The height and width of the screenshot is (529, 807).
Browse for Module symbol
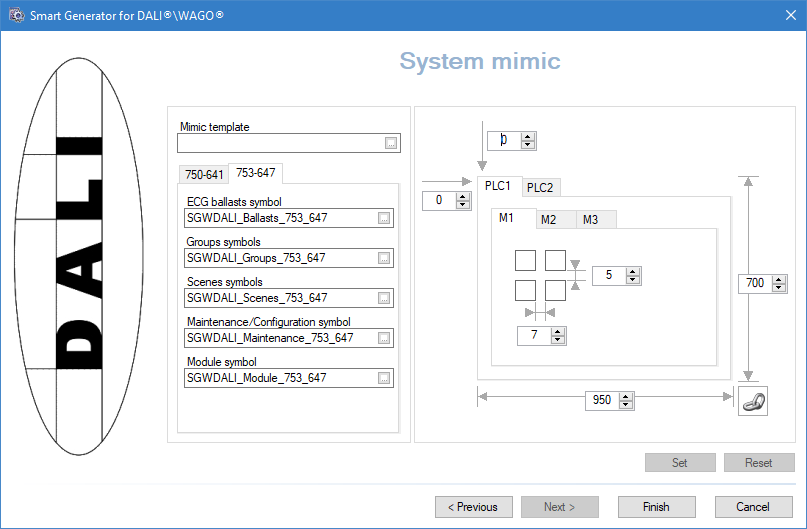point(384,378)
